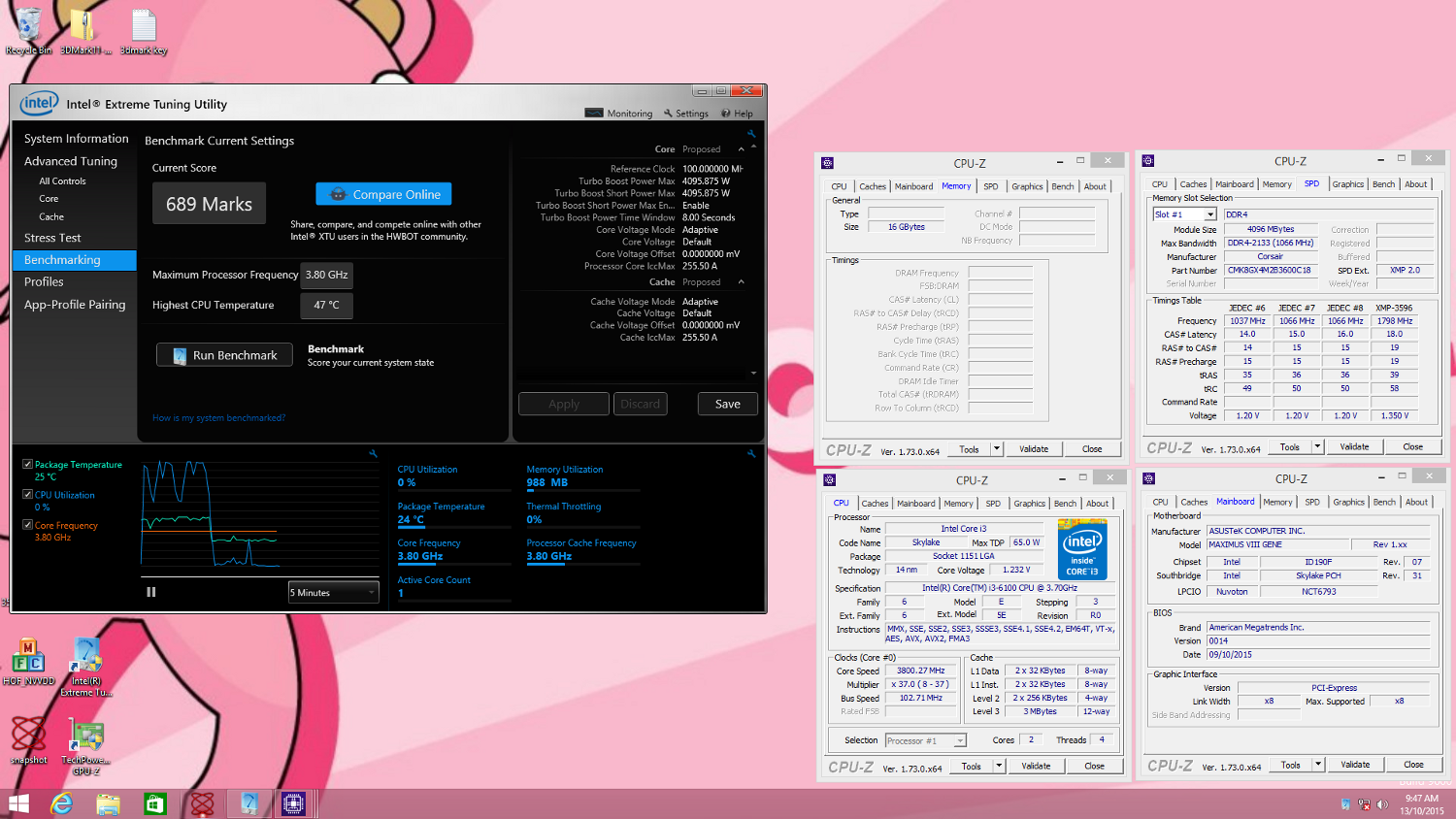Image resolution: width=1456 pixels, height=819 pixels.
Task: Click the graph panel wrench icon
Action: 373,453
